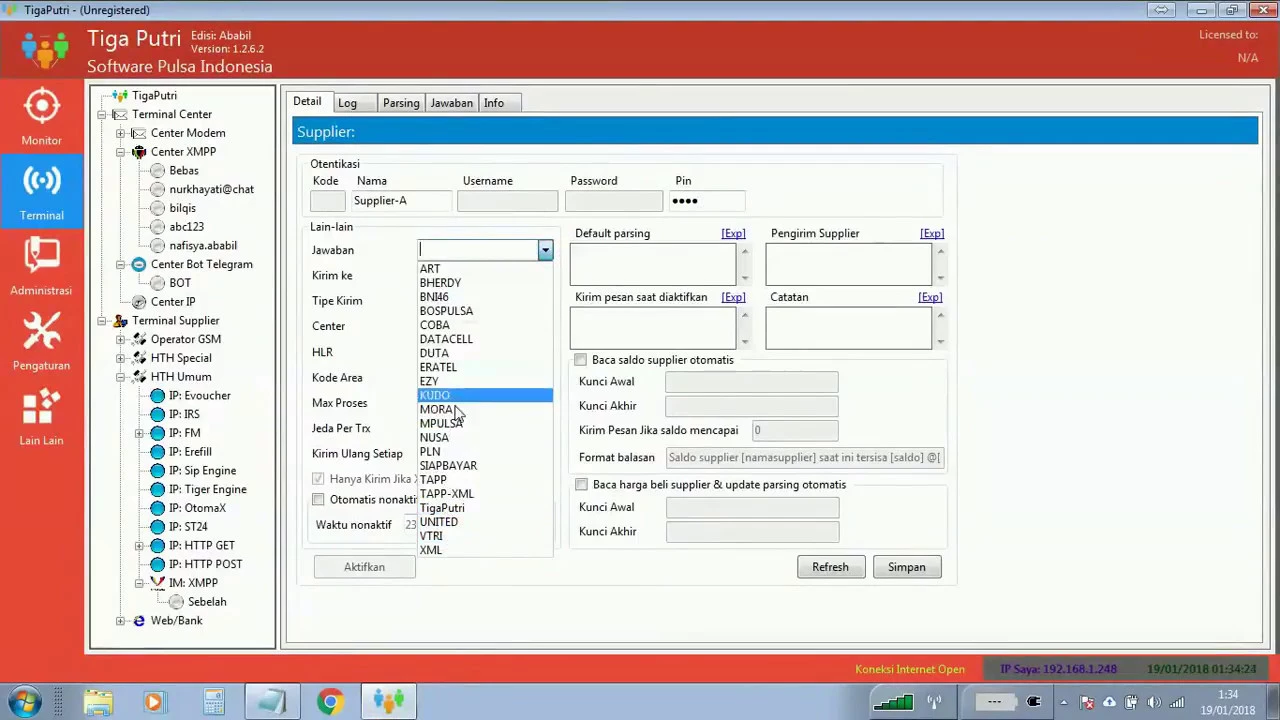Image resolution: width=1280 pixels, height=720 pixels.
Task: Select the Sebelah tree entry
Action: (207, 602)
